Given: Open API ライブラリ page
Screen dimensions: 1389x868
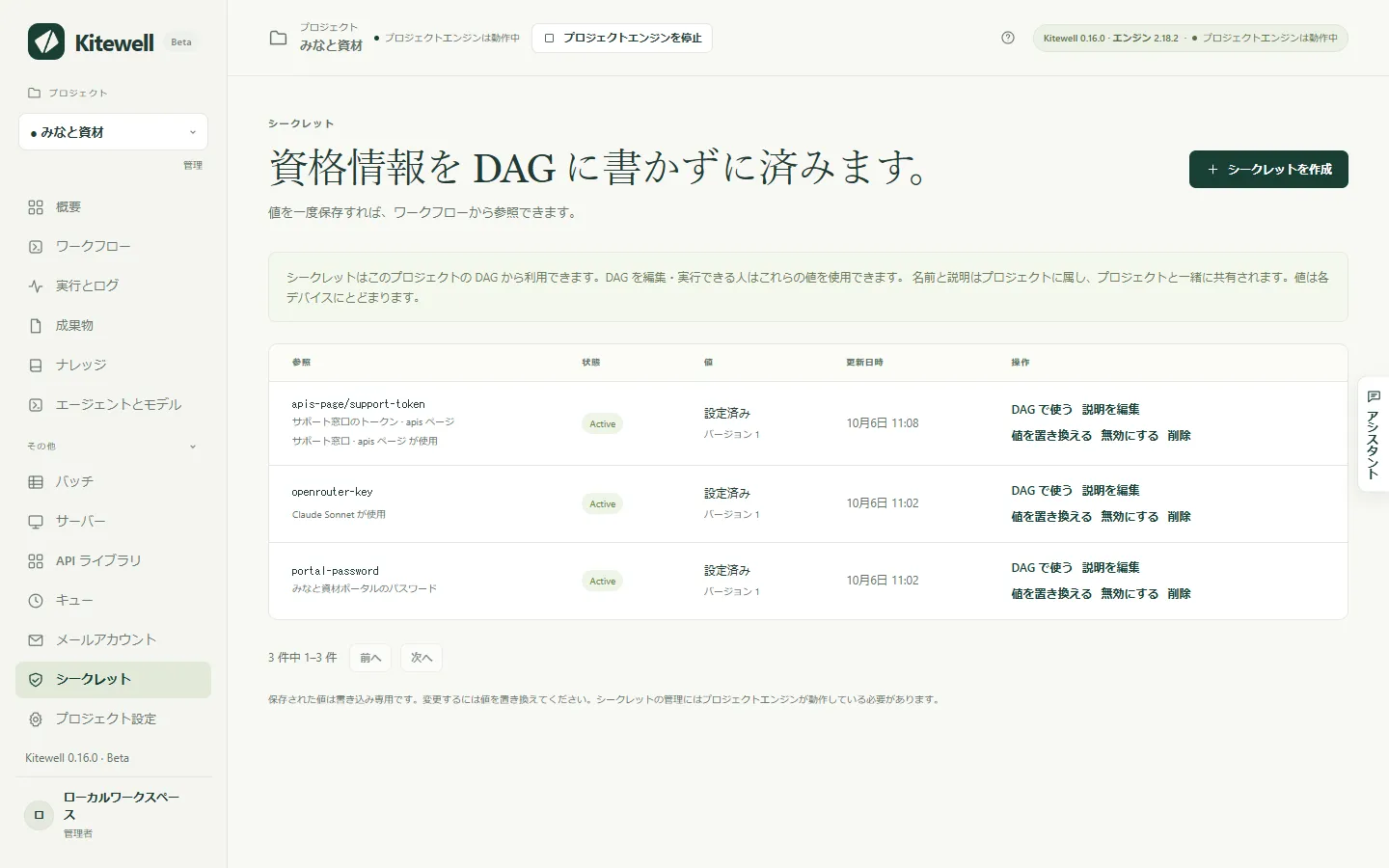Looking at the screenshot, I should [113, 561].
